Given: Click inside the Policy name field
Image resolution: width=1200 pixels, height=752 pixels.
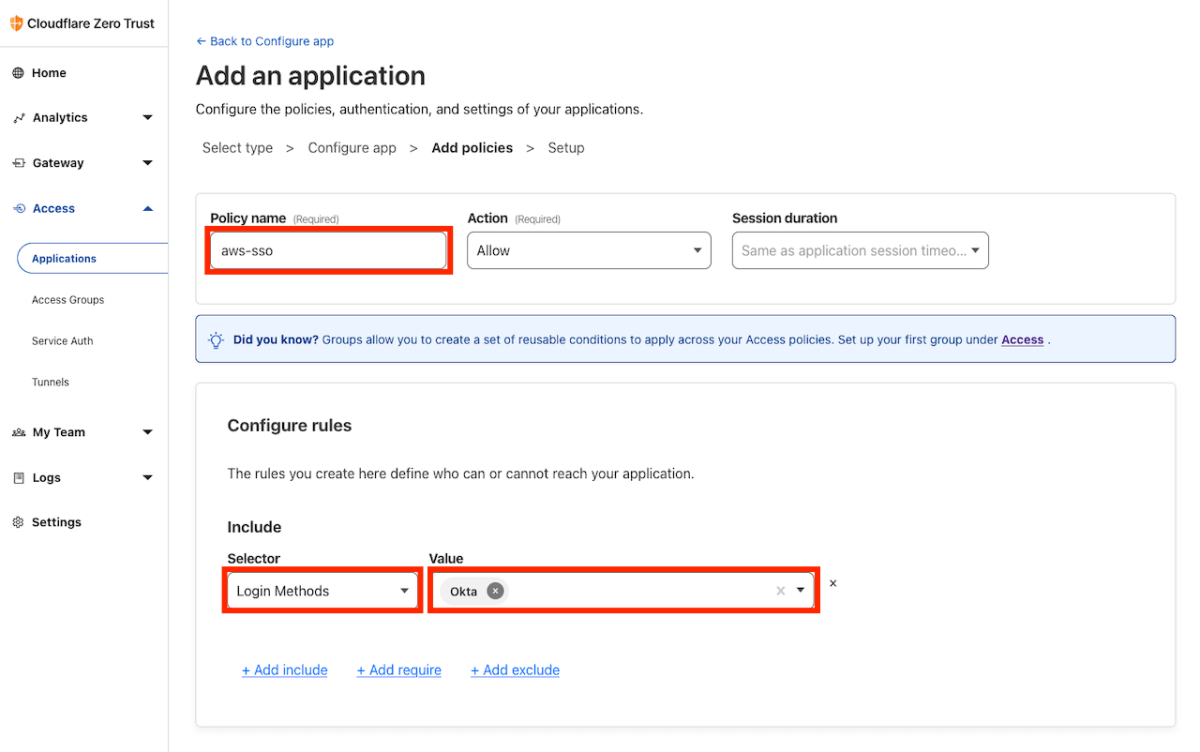Looking at the screenshot, I should click(x=328, y=250).
